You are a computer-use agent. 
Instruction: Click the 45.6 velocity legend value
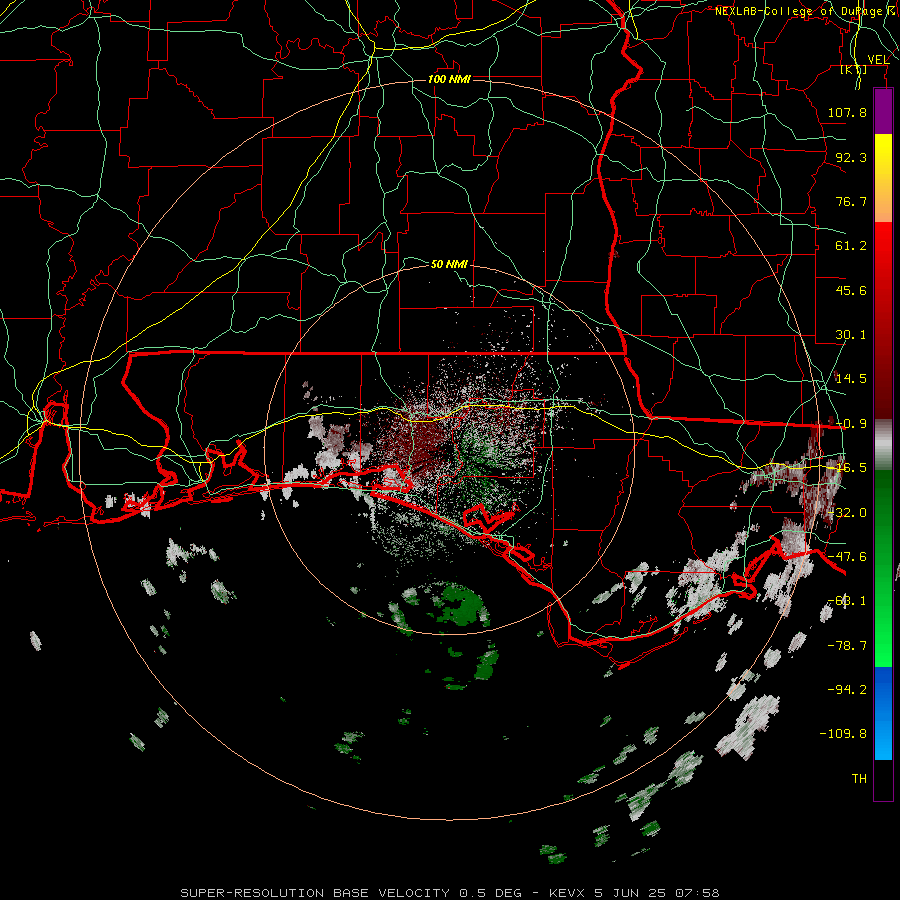tap(851, 290)
